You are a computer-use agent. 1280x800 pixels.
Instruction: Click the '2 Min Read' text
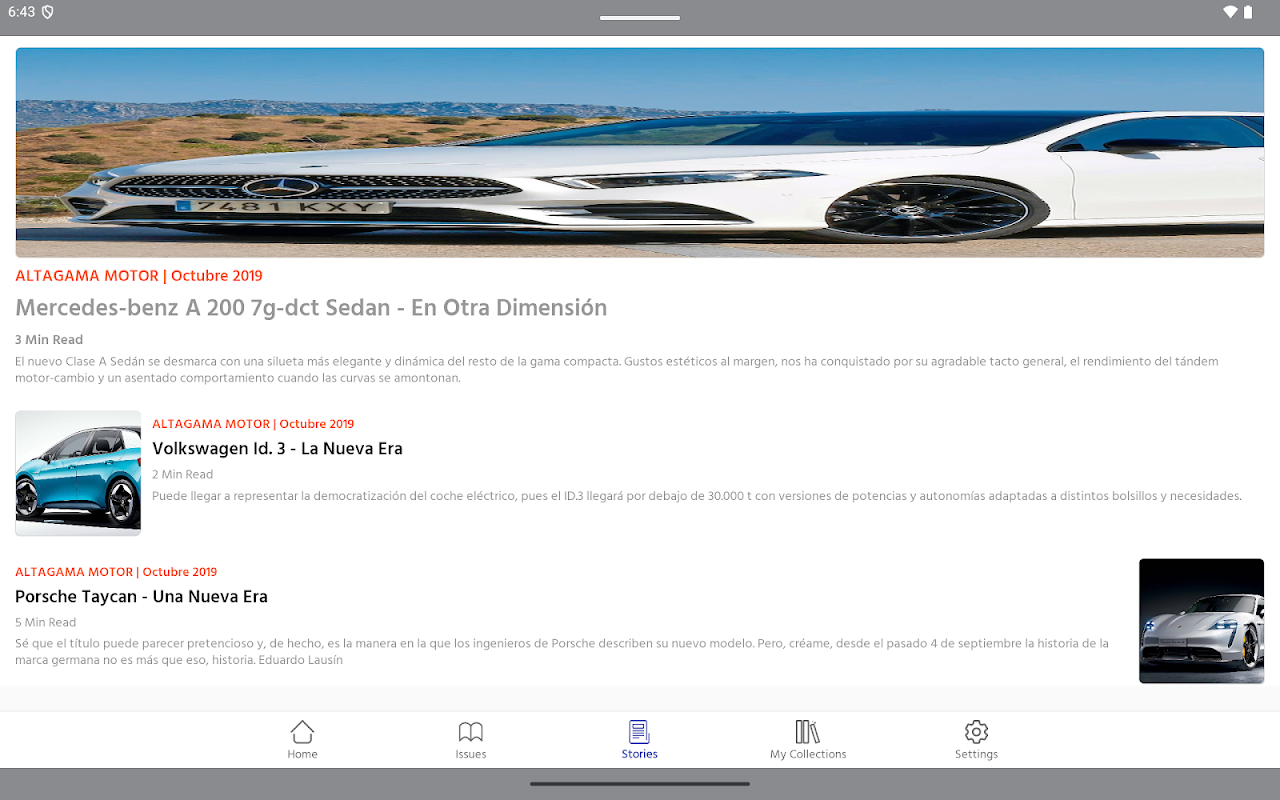tap(183, 475)
